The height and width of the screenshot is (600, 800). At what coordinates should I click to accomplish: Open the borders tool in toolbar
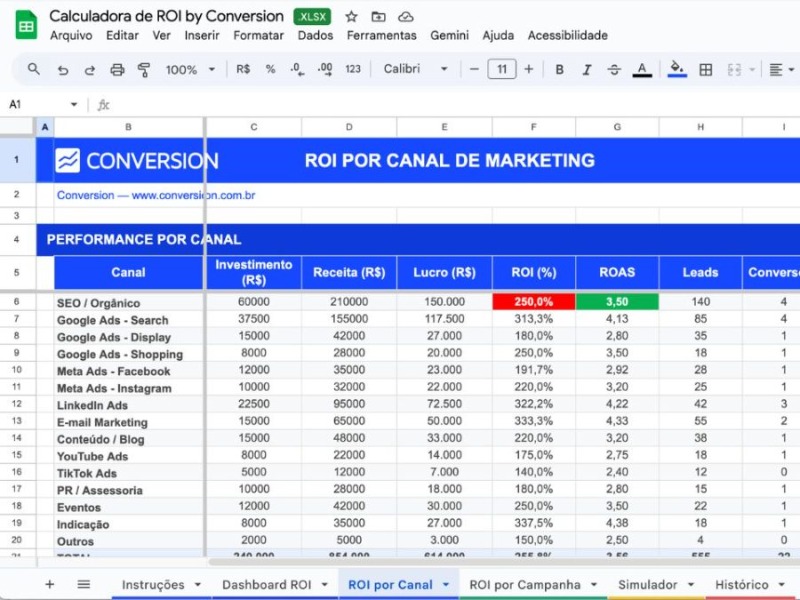[x=706, y=70]
